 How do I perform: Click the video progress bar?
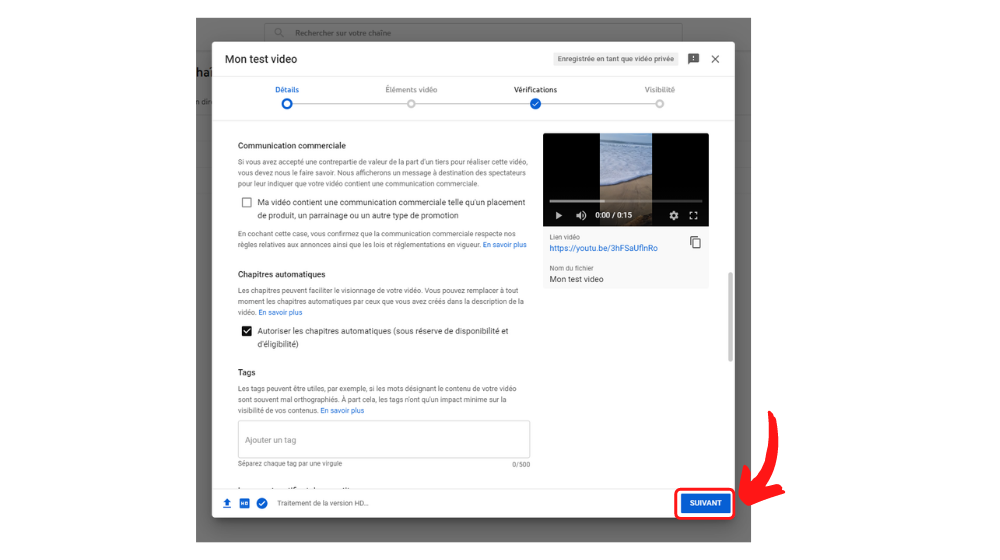pyautogui.click(x=626, y=201)
